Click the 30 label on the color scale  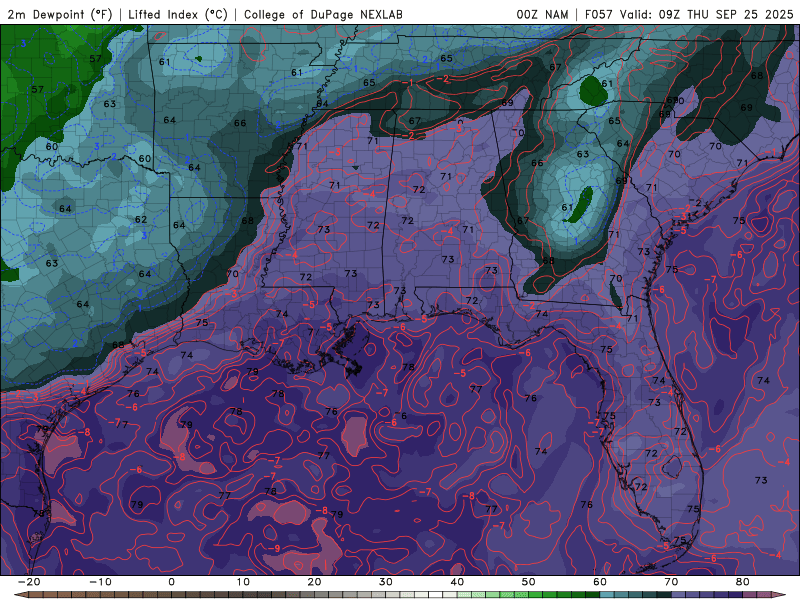click(386, 582)
